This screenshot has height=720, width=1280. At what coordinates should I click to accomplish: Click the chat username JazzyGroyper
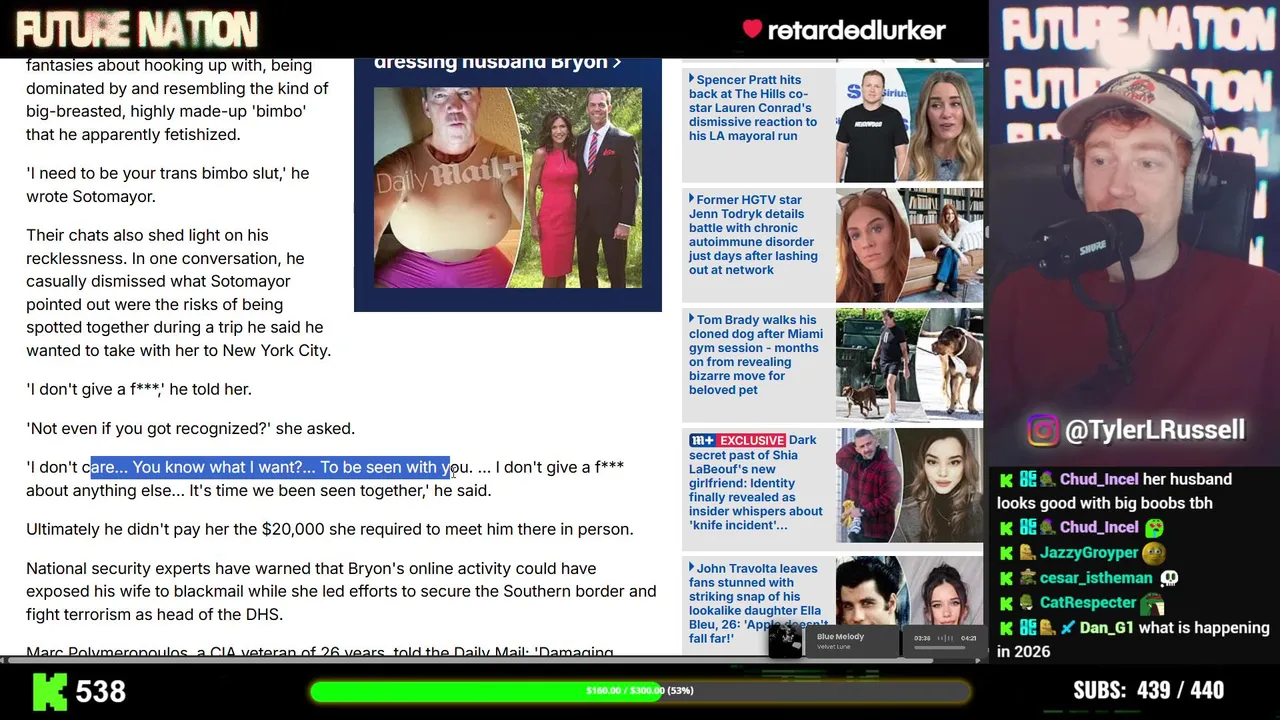coord(1089,553)
